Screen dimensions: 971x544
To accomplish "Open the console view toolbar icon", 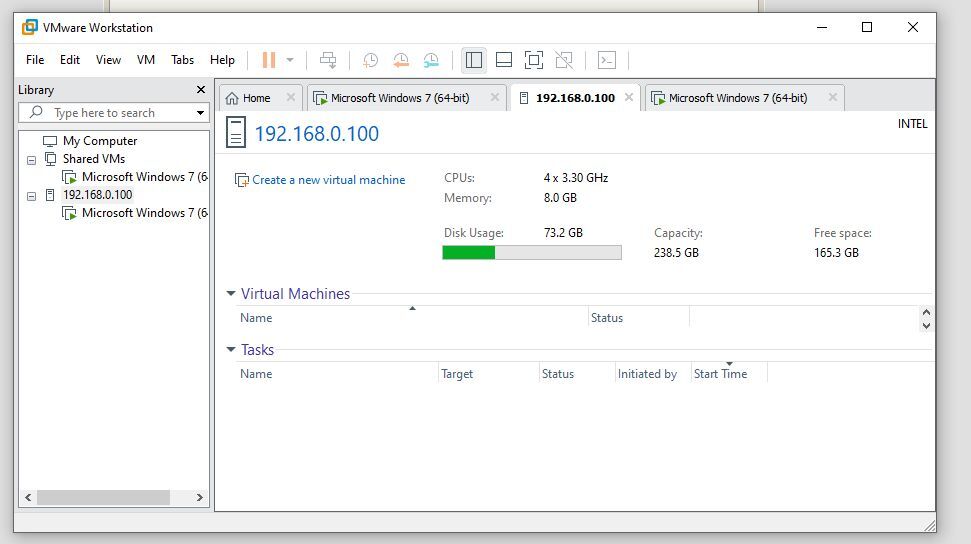I will point(607,60).
